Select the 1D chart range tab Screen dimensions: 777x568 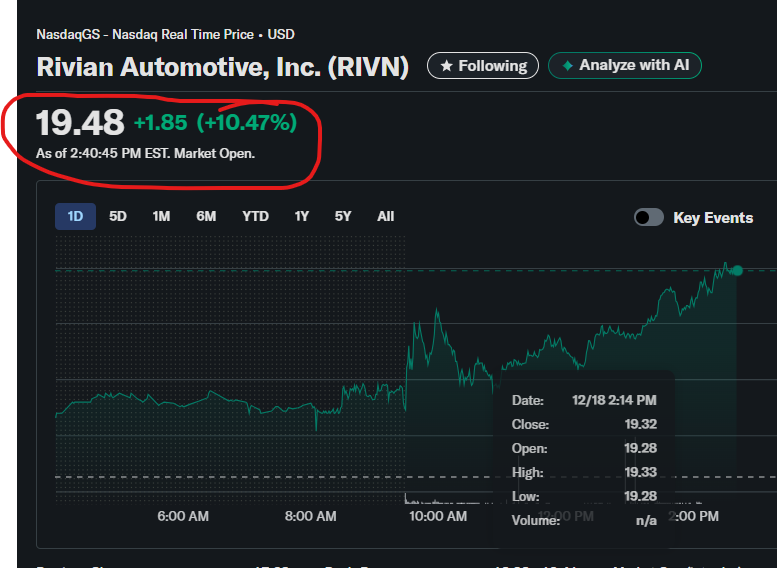coord(75,217)
